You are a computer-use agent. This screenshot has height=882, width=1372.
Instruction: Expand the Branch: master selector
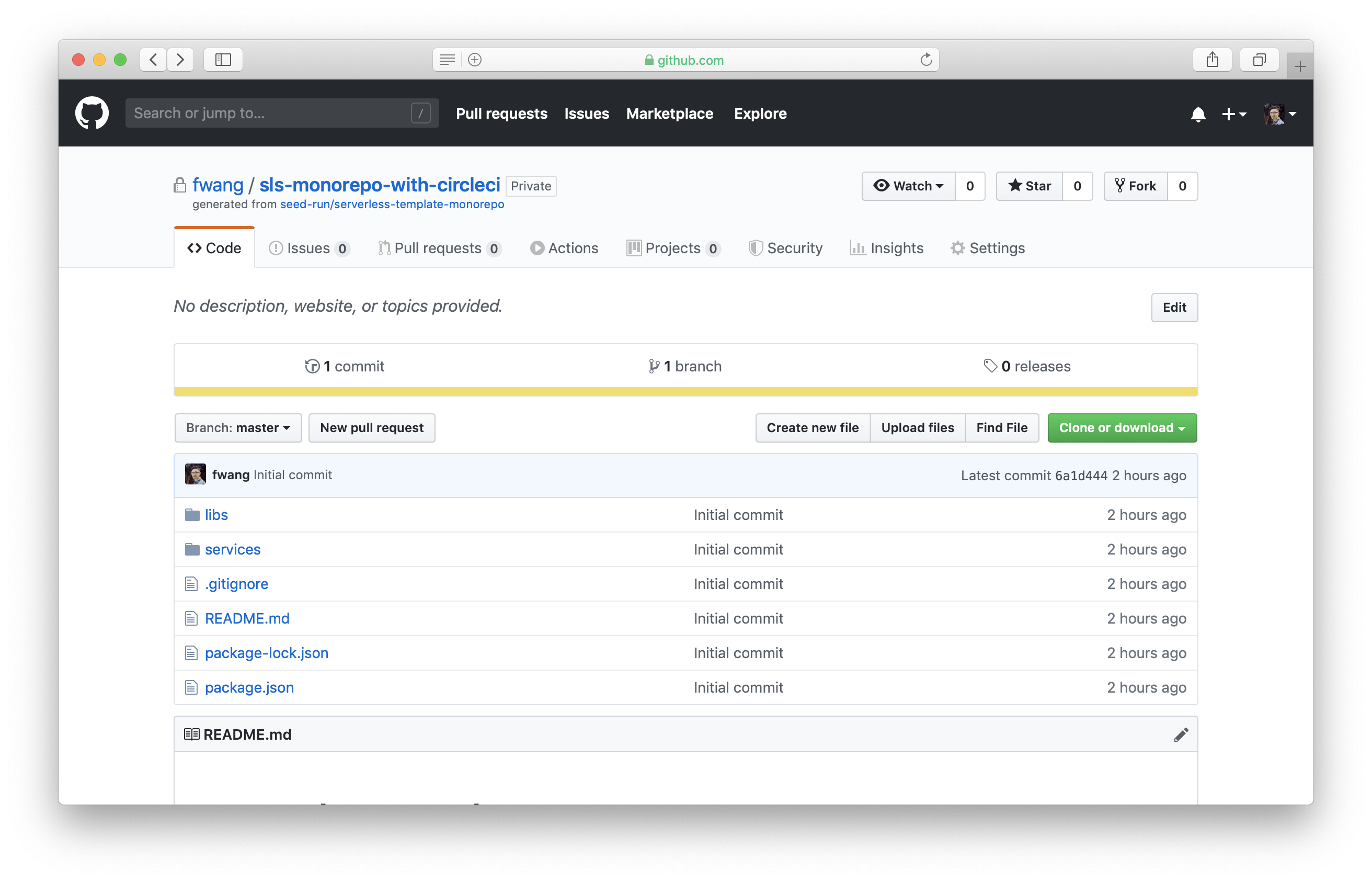[238, 428]
